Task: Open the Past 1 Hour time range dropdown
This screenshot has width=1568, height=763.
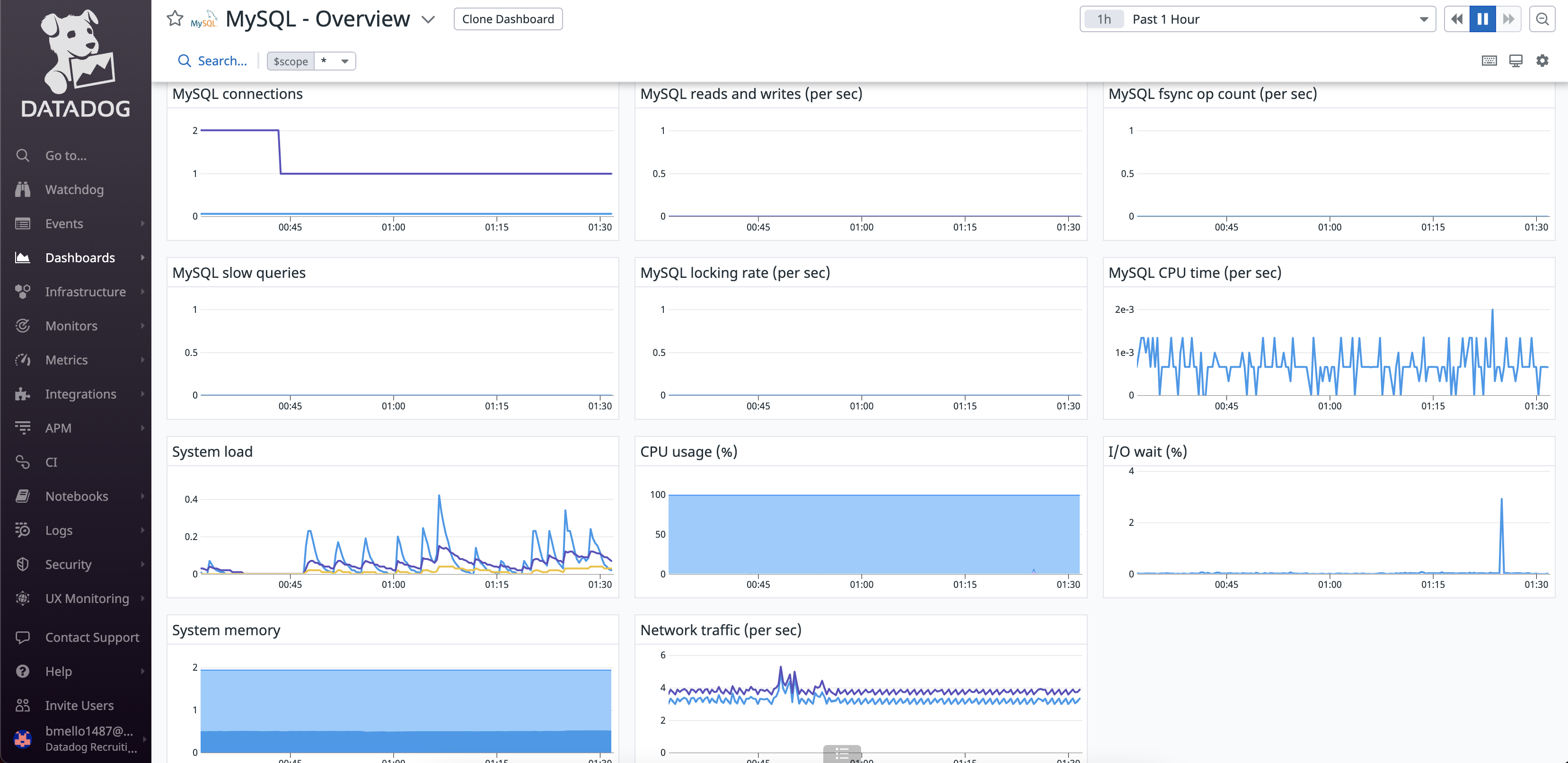Action: pyautogui.click(x=1258, y=19)
